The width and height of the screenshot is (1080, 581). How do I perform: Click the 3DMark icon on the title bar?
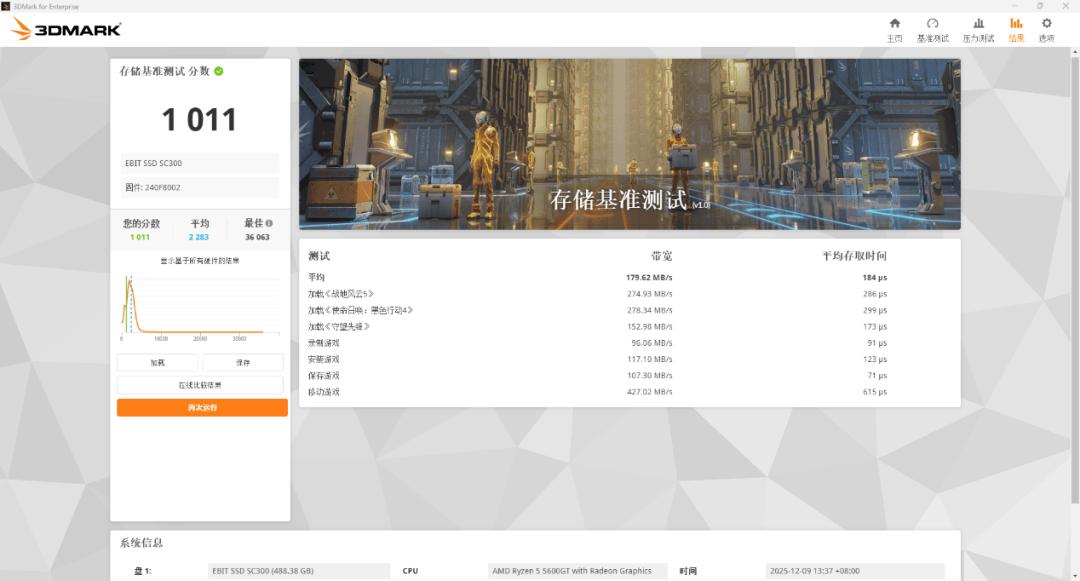(x=8, y=6)
